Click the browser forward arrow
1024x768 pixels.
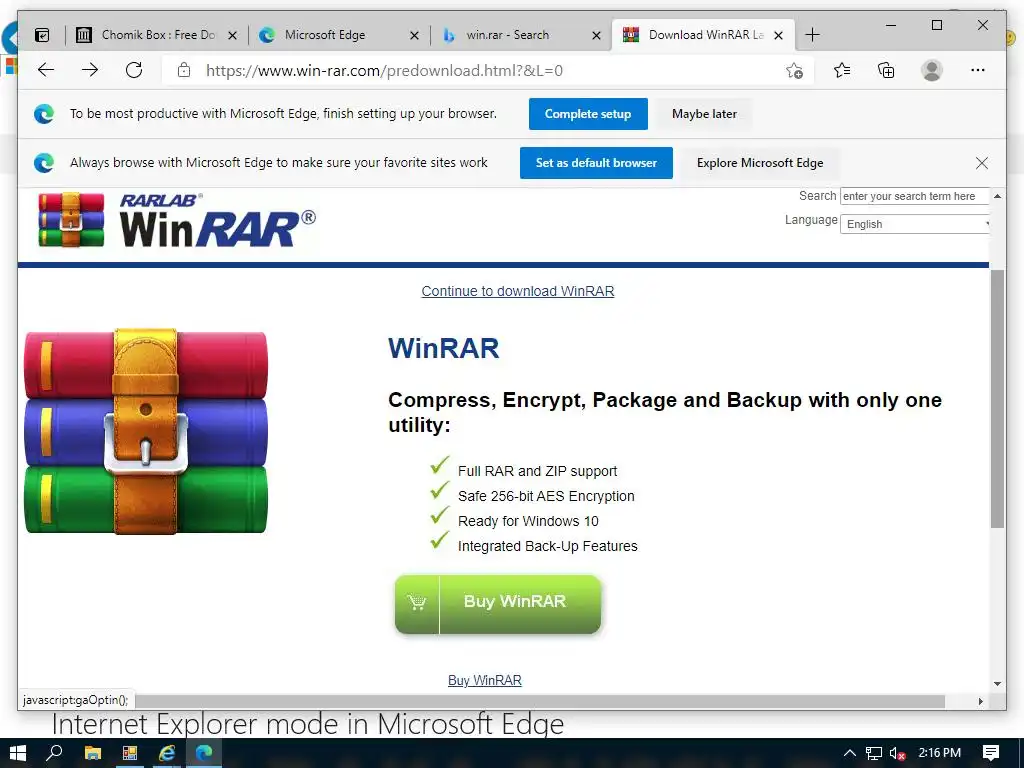90,70
